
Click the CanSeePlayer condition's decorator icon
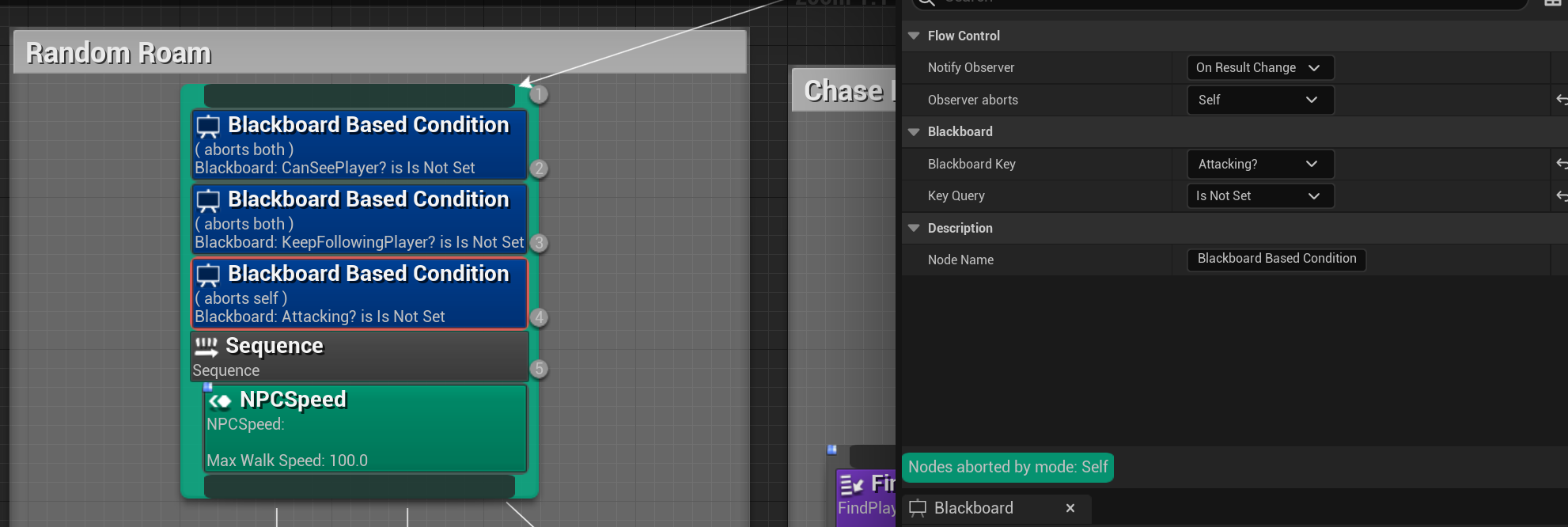point(208,127)
